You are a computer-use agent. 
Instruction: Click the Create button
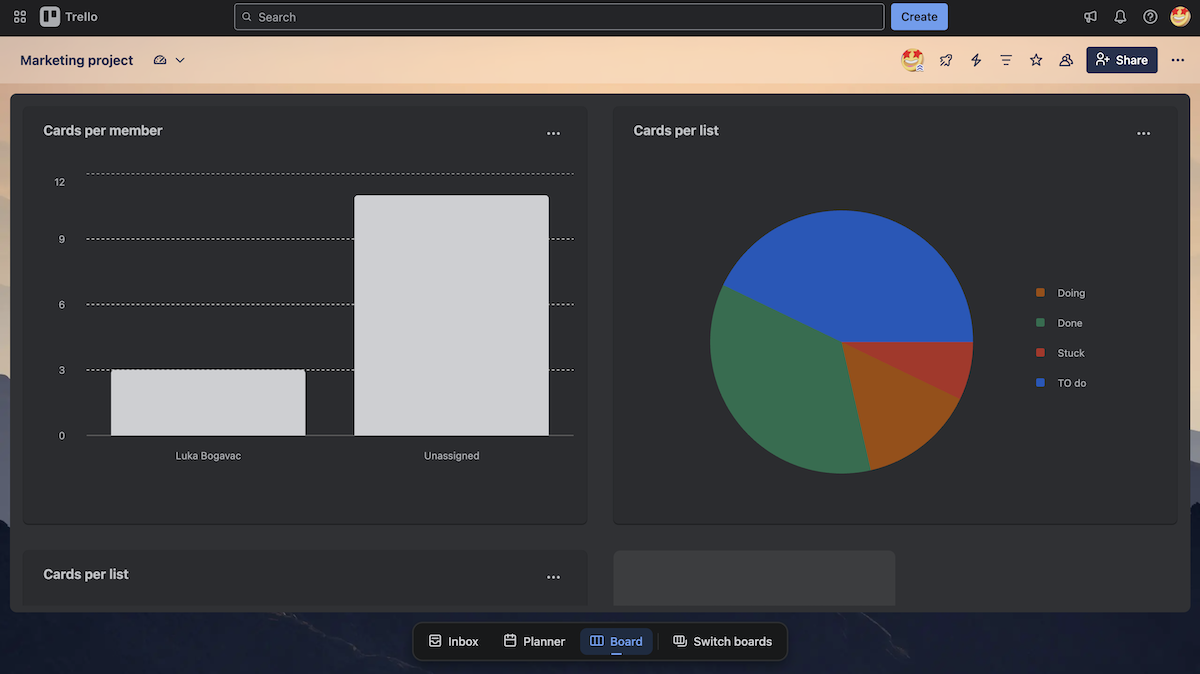919,16
